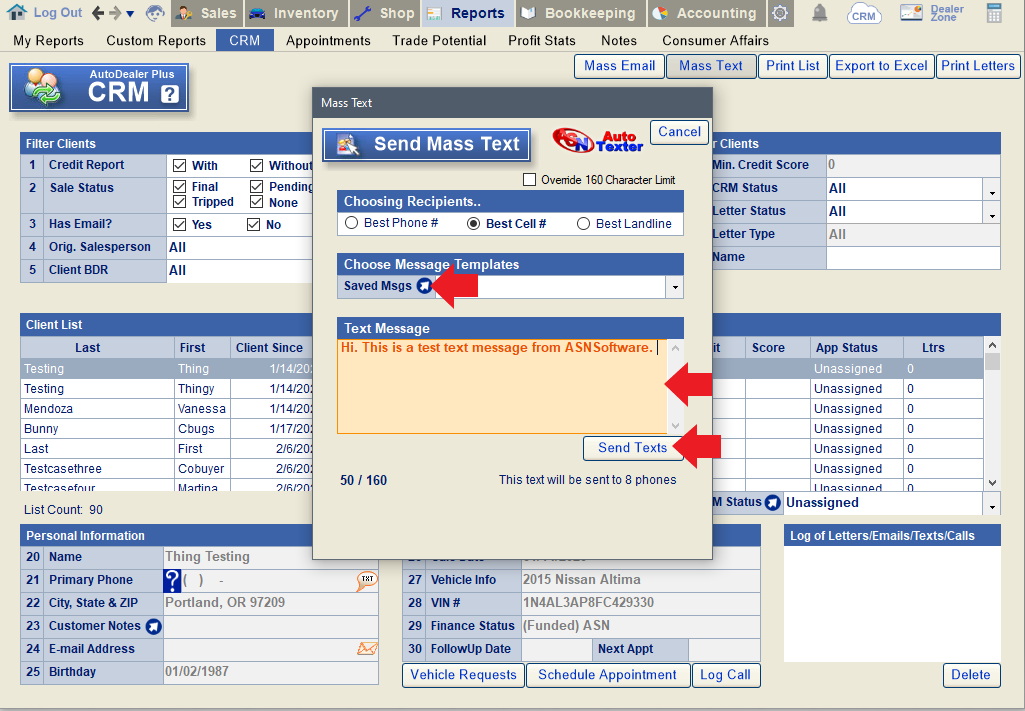
Task: Select the Best Phone # radio button
Action: point(352,223)
